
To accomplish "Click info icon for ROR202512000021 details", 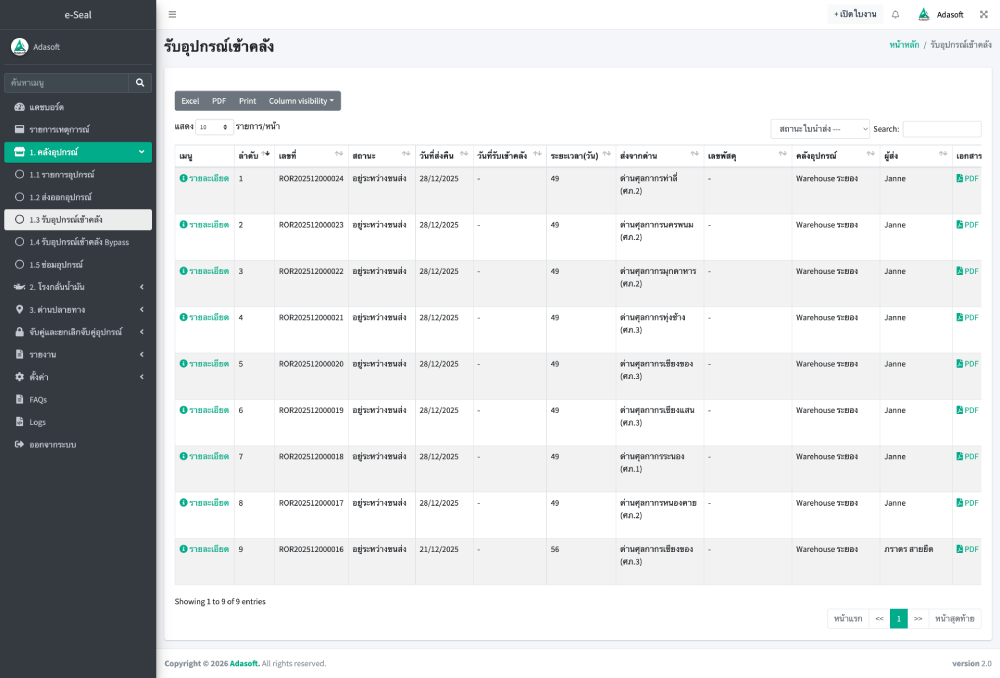I will (x=183, y=317).
